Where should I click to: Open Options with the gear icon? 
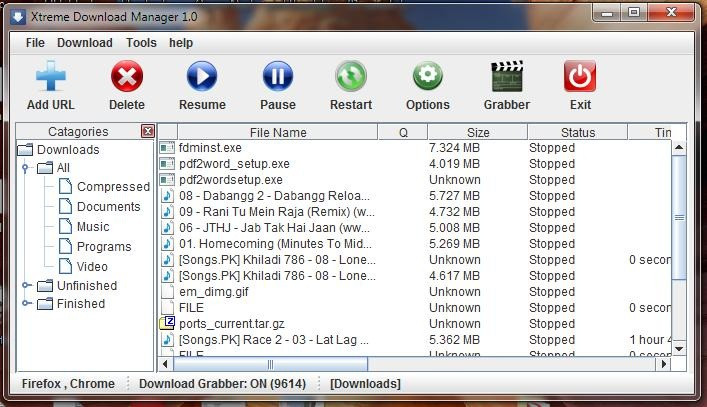point(427,76)
